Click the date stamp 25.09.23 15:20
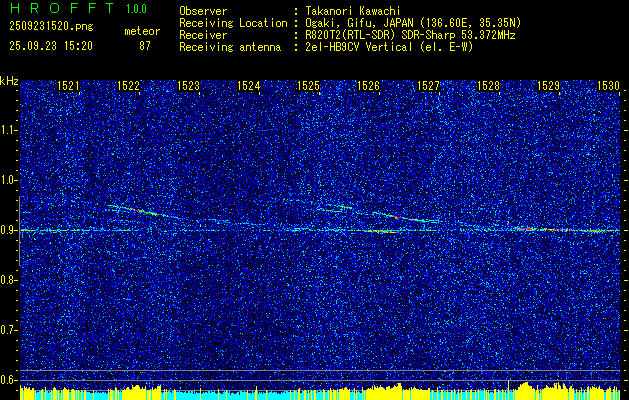The width and height of the screenshot is (629, 400). click(x=51, y=46)
